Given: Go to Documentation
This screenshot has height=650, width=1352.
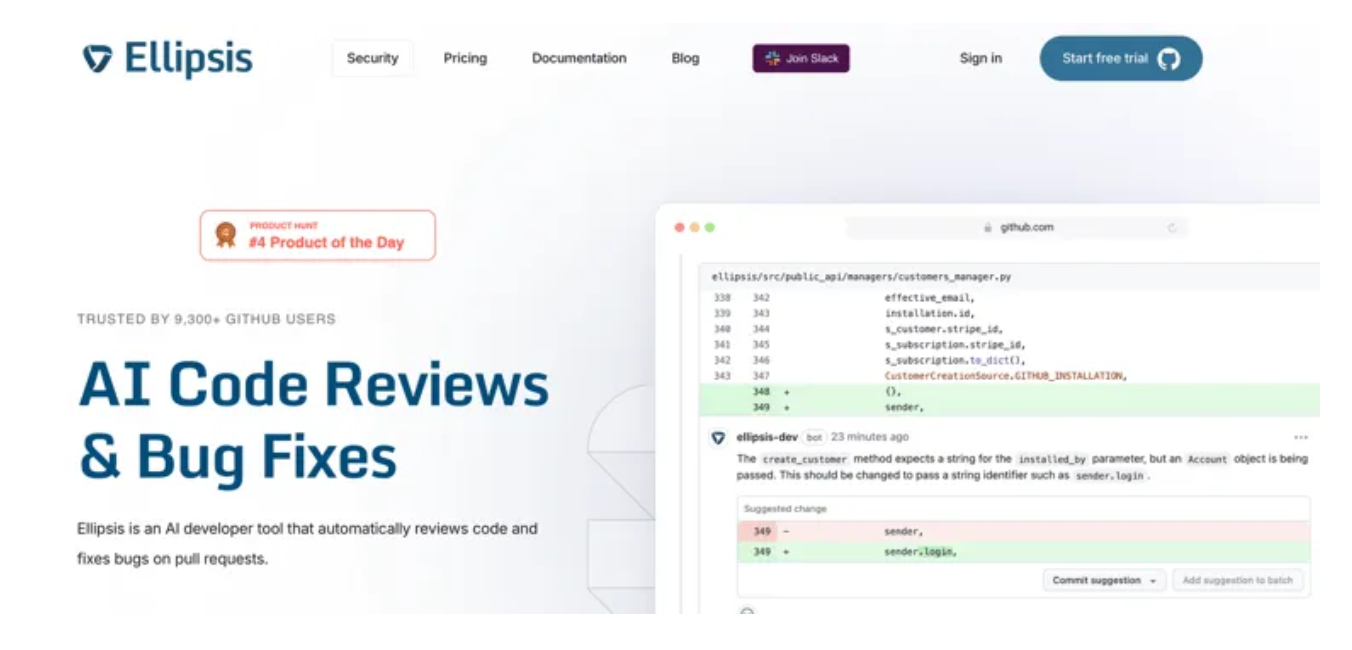Looking at the screenshot, I should 579,58.
